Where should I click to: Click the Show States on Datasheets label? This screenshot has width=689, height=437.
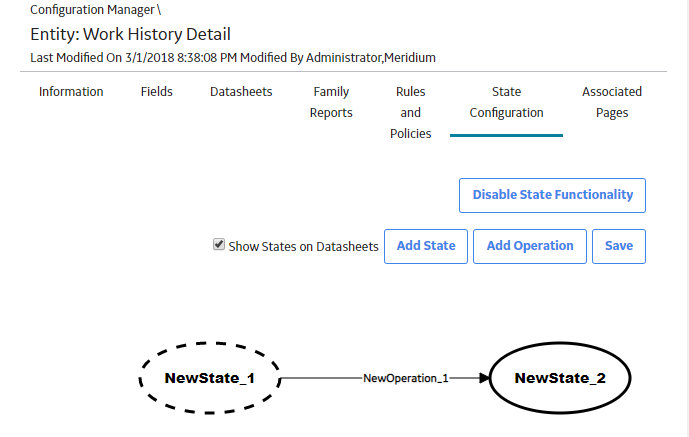(x=303, y=247)
